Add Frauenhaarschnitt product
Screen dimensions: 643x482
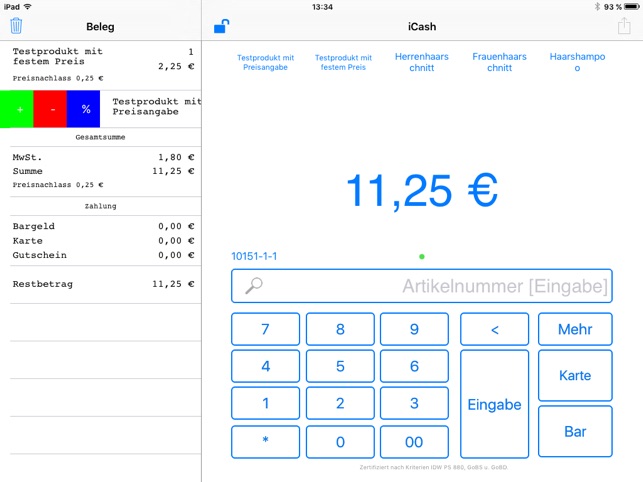[x=499, y=62]
